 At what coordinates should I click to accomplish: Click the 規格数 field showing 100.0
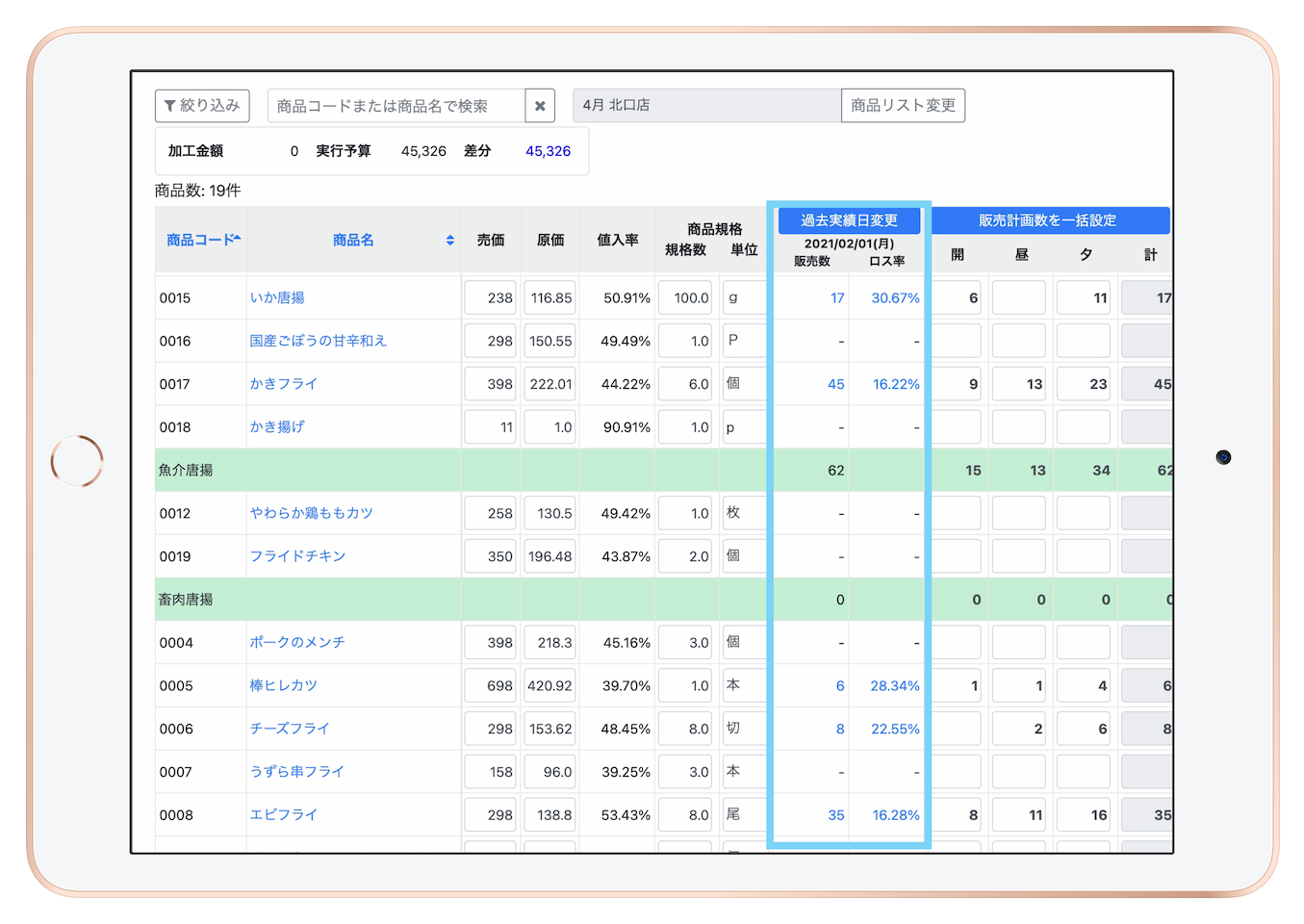point(686,297)
